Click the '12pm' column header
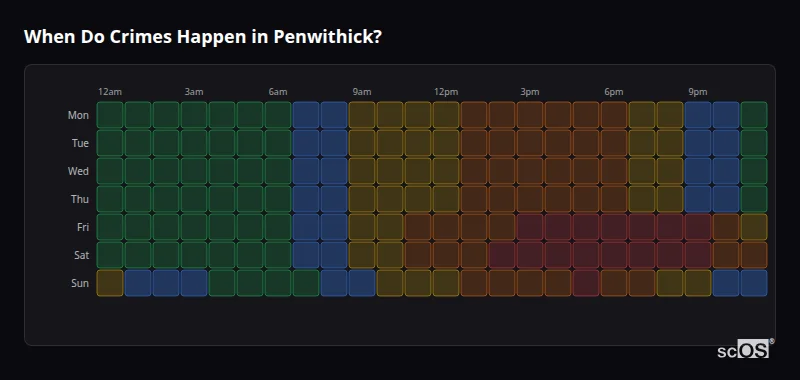 coord(446,92)
